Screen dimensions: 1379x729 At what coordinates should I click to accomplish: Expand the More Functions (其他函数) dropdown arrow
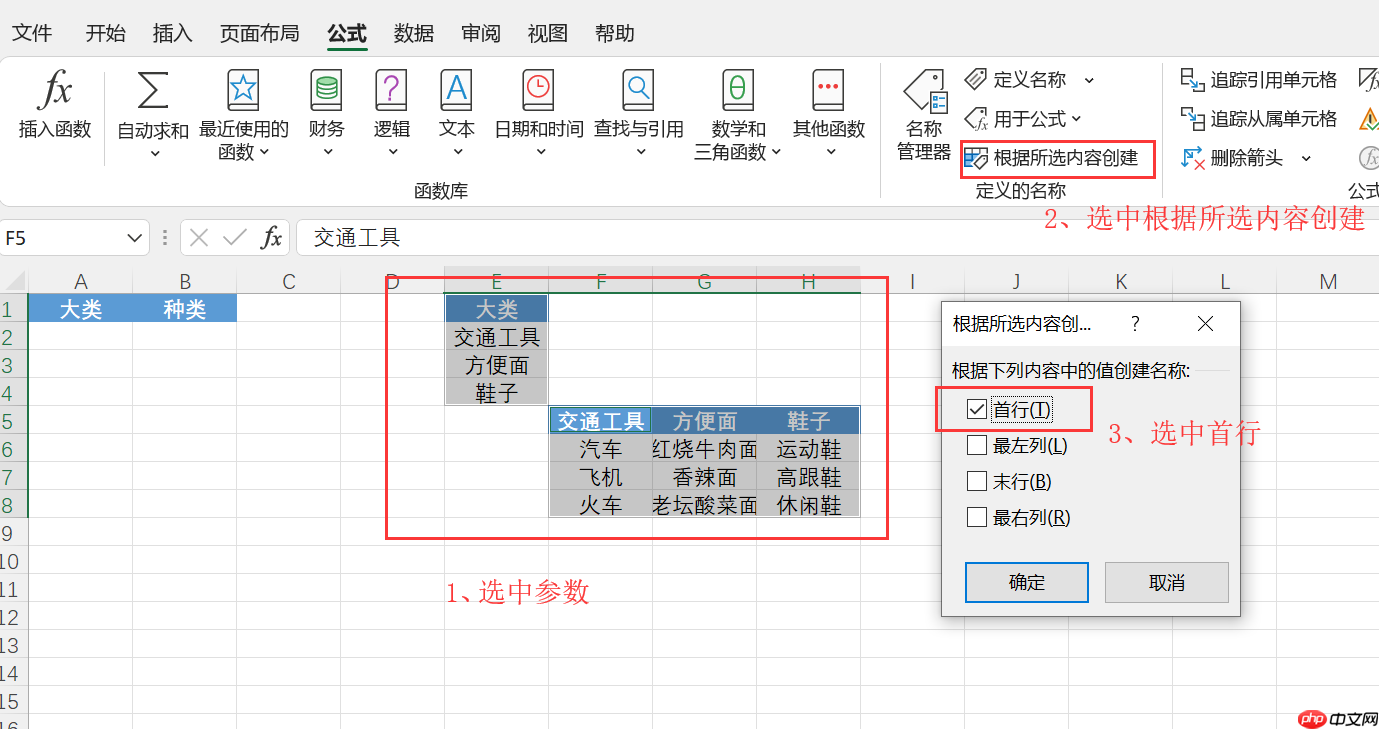point(830,153)
